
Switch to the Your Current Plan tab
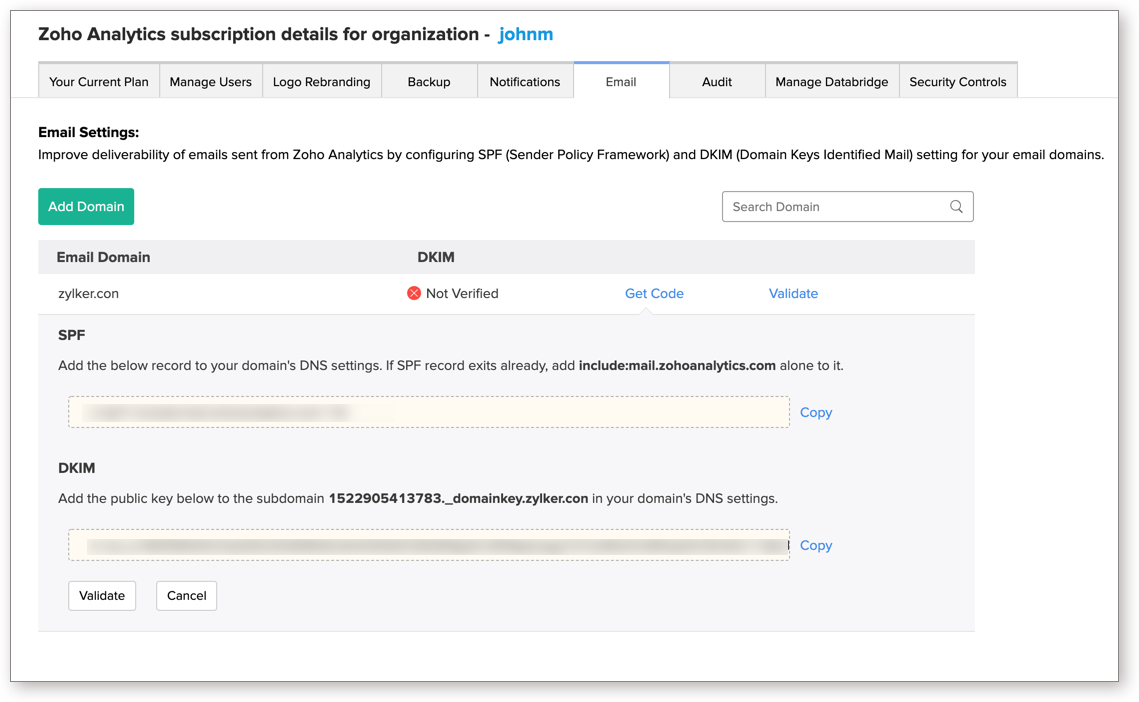point(98,81)
